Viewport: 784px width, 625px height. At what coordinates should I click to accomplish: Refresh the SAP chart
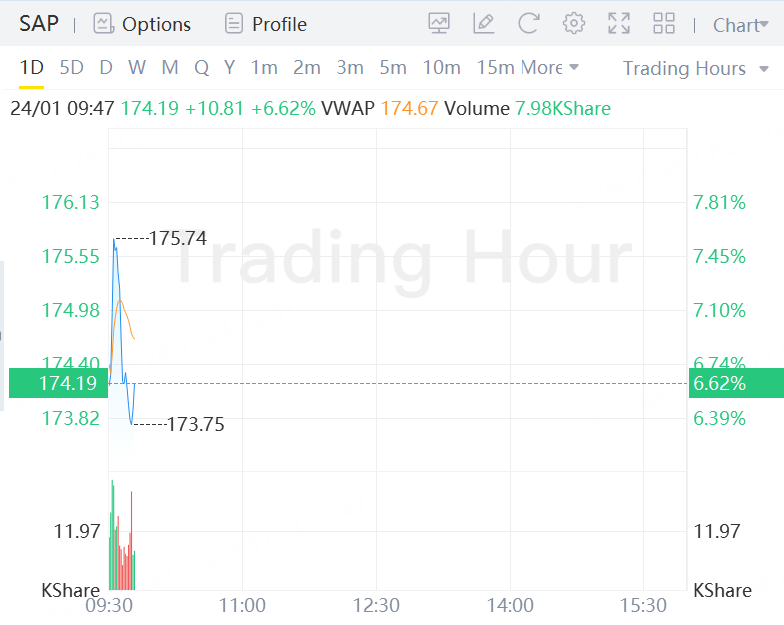coord(529,24)
